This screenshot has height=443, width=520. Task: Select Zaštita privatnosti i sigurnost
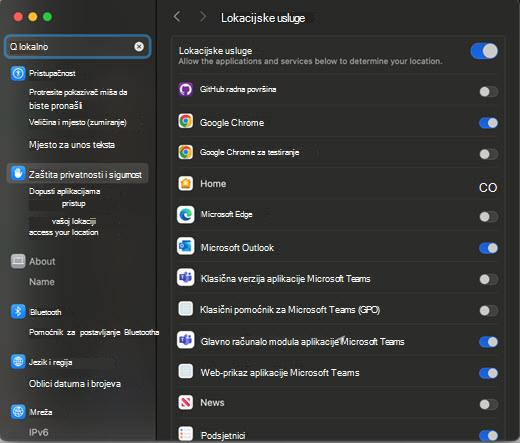[x=78, y=174]
